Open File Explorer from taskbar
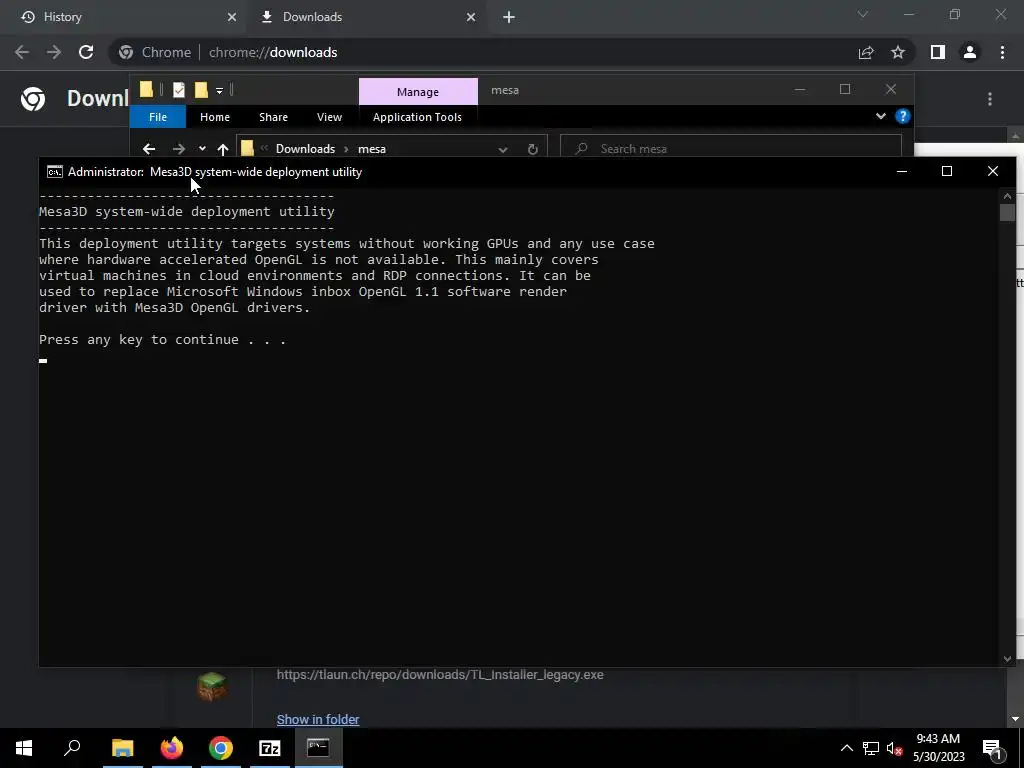The height and width of the screenshot is (768, 1024). tap(122, 748)
